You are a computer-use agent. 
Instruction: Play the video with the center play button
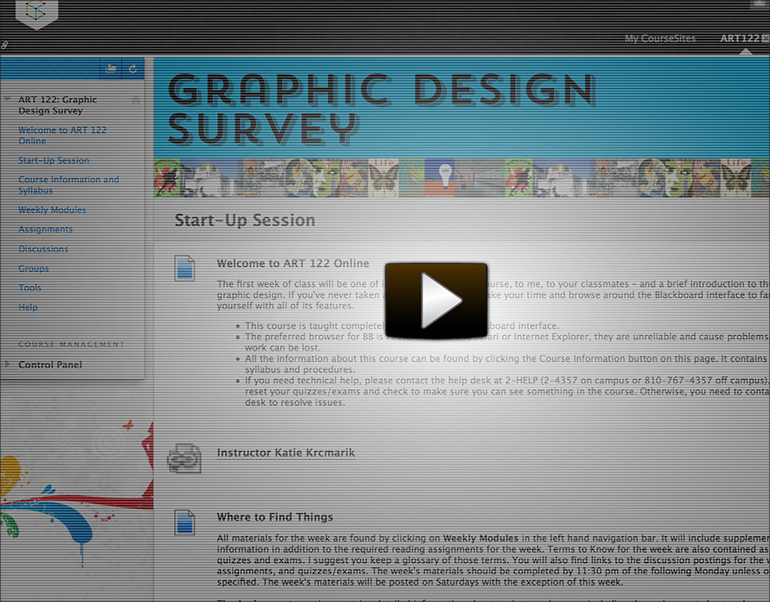(436, 300)
